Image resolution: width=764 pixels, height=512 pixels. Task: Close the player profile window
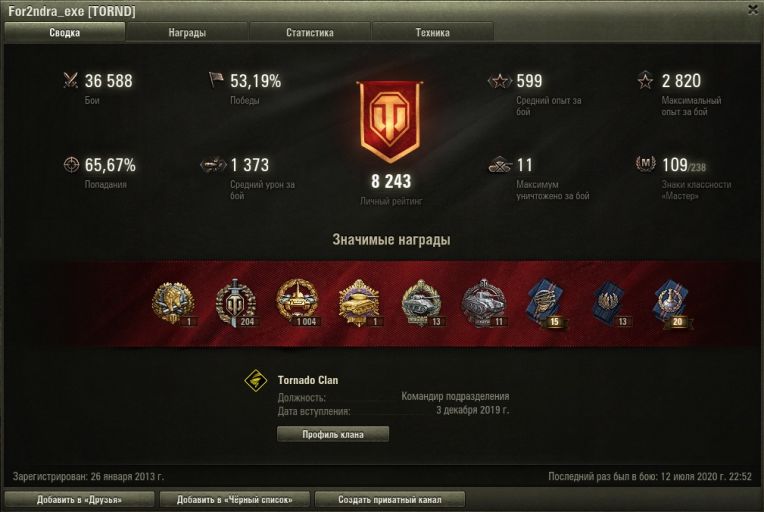click(753, 10)
